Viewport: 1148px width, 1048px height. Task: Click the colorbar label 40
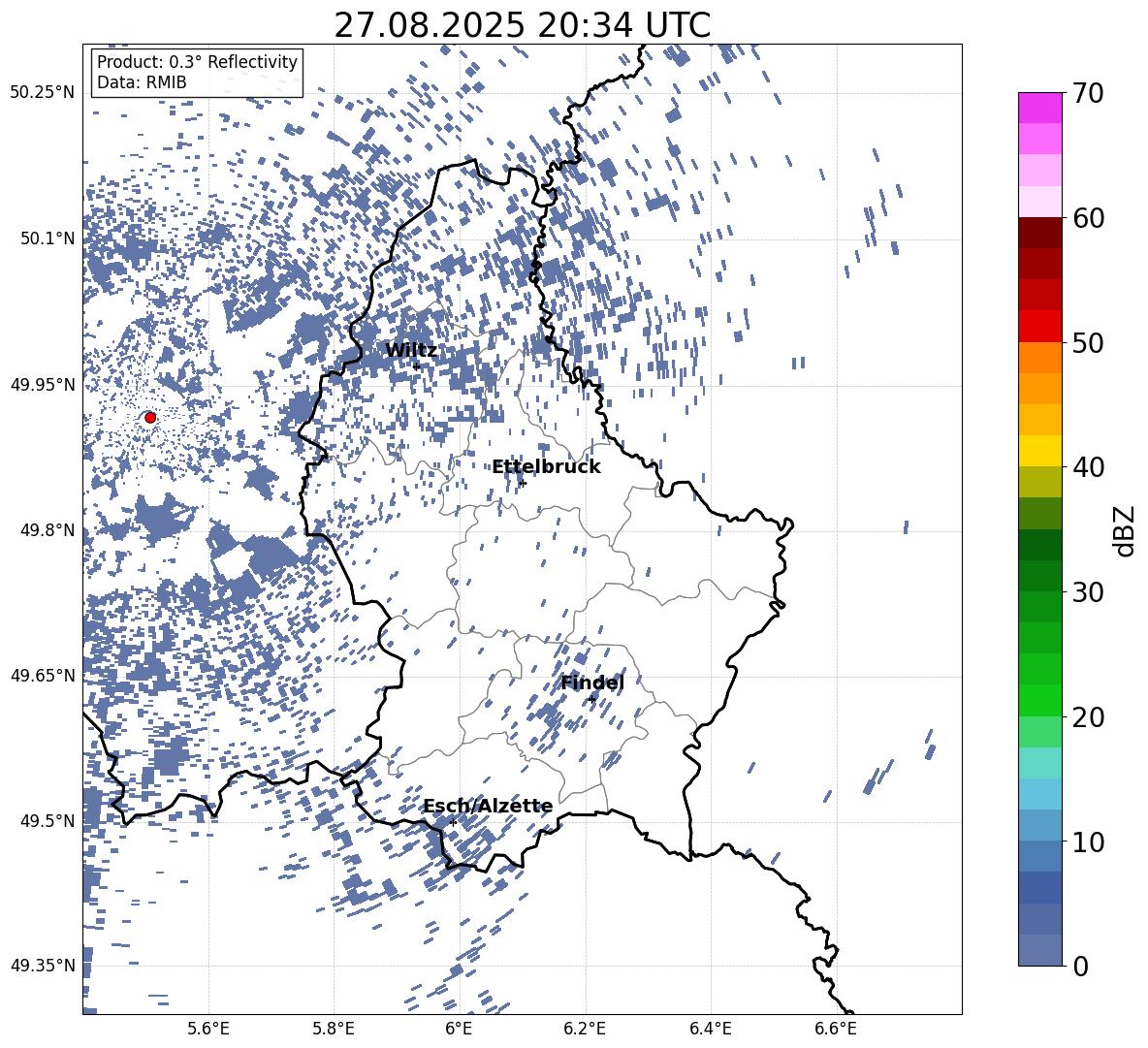coord(1088,467)
